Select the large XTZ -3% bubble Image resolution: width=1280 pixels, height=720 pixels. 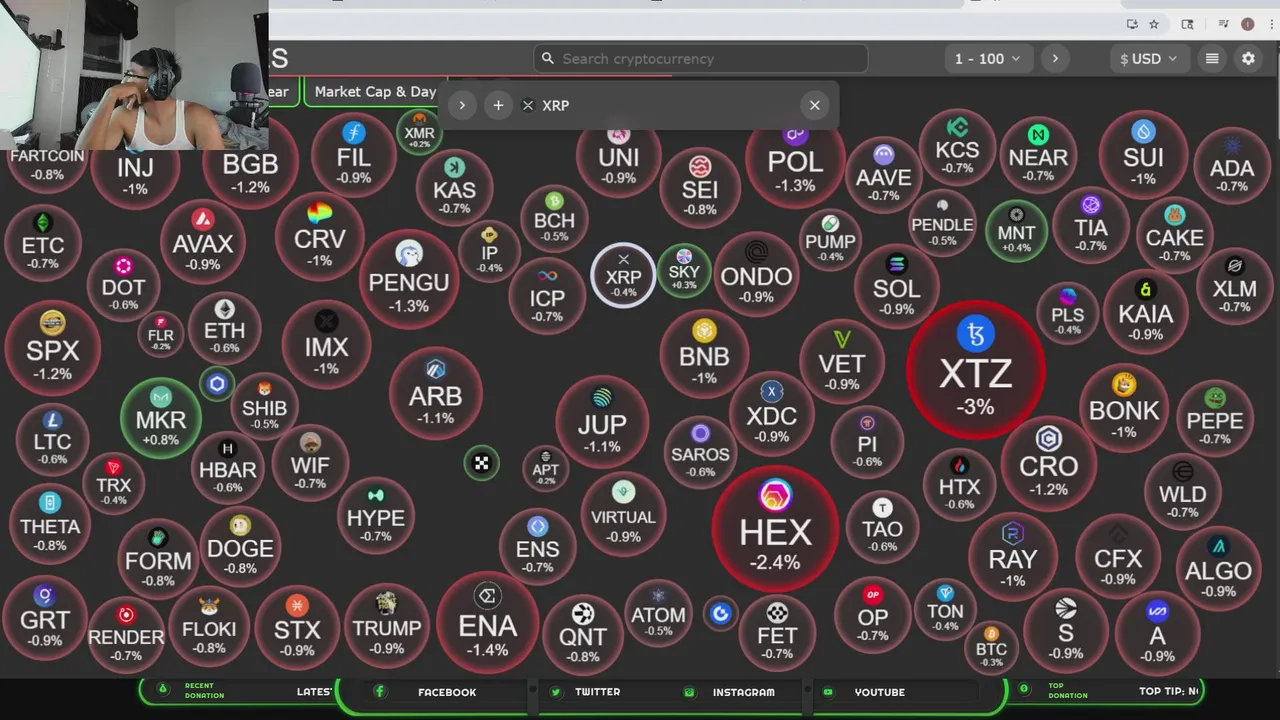coord(975,370)
